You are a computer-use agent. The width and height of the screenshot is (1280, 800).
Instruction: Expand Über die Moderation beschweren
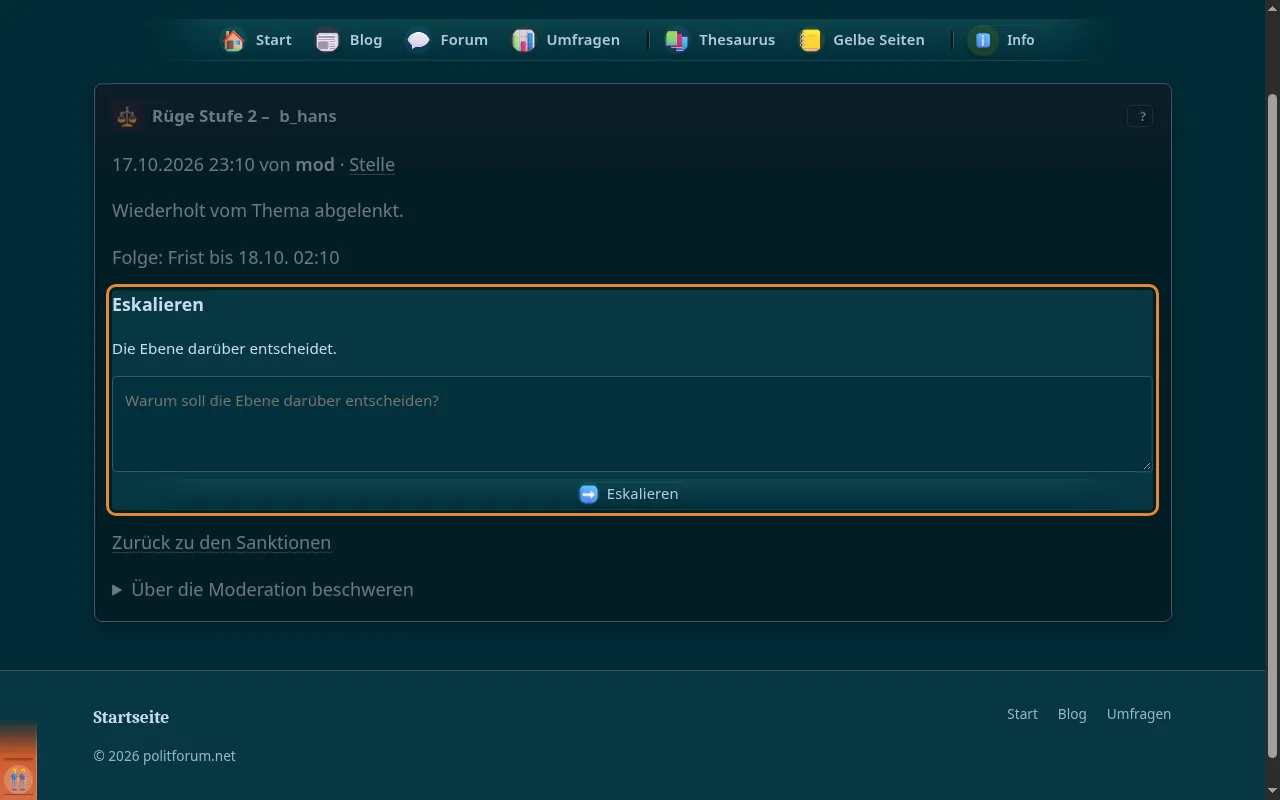263,589
